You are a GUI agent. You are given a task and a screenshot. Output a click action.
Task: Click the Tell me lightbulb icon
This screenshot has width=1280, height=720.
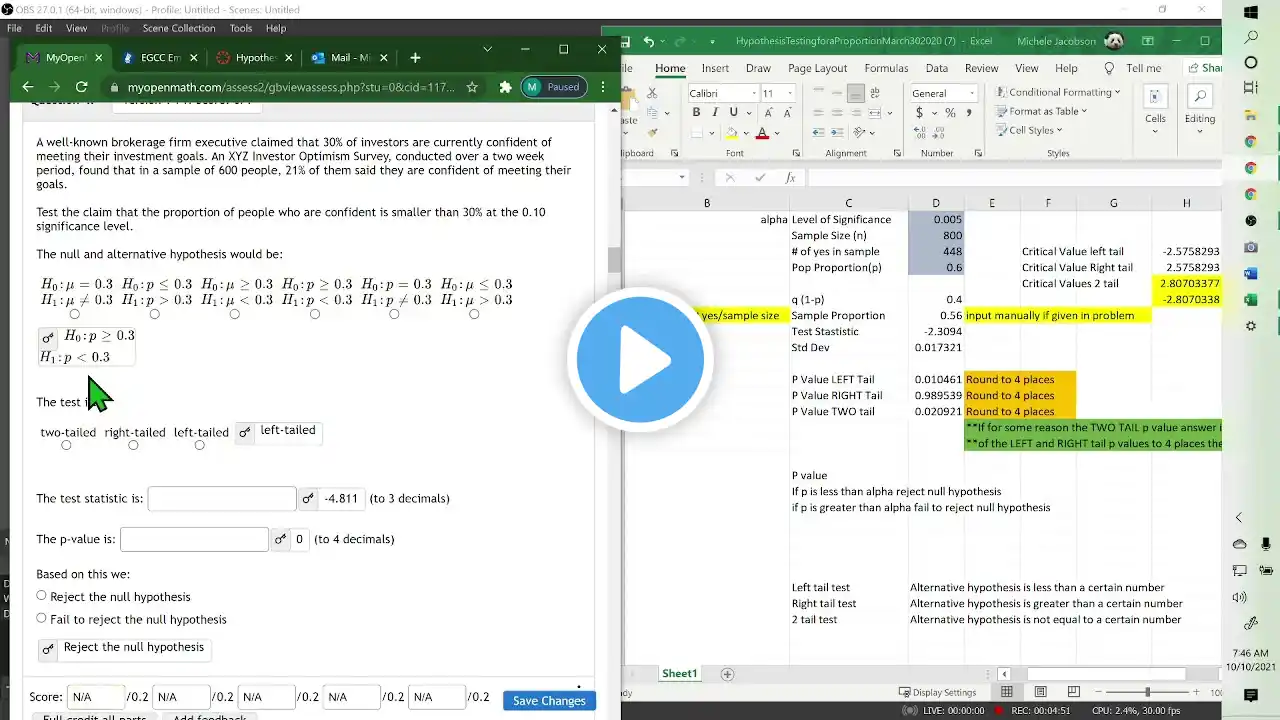[1109, 69]
